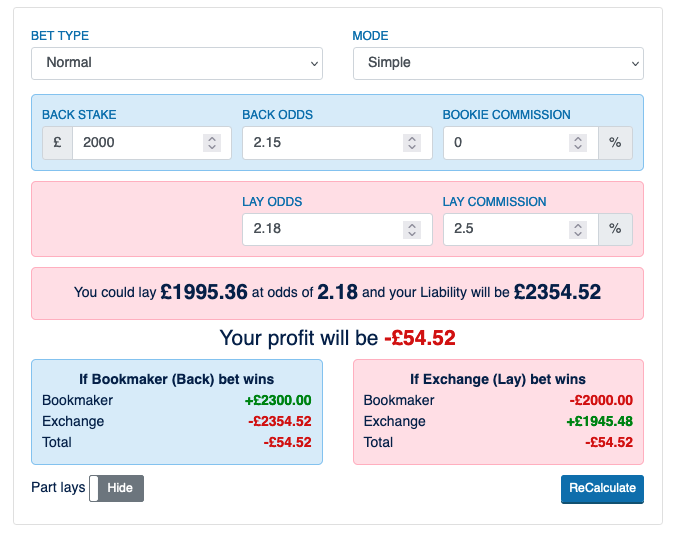Click the -£54.52 profit result text

coord(420,338)
